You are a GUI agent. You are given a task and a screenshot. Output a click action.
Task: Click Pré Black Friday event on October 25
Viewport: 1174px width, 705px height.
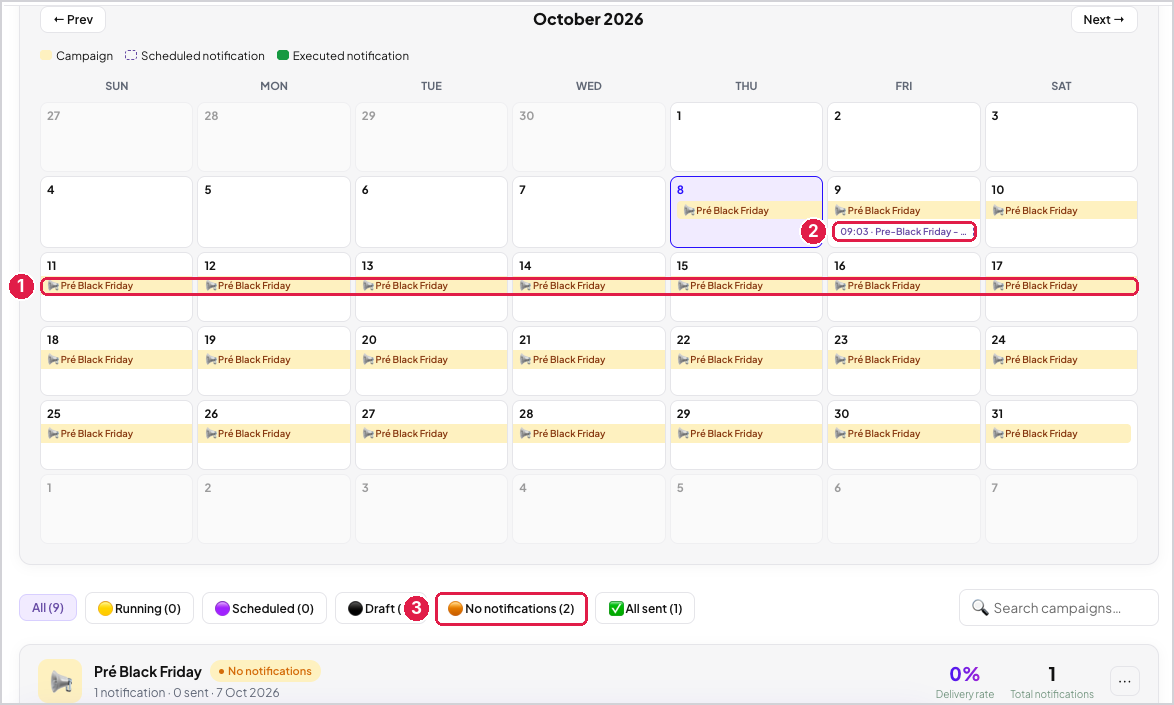coord(116,433)
